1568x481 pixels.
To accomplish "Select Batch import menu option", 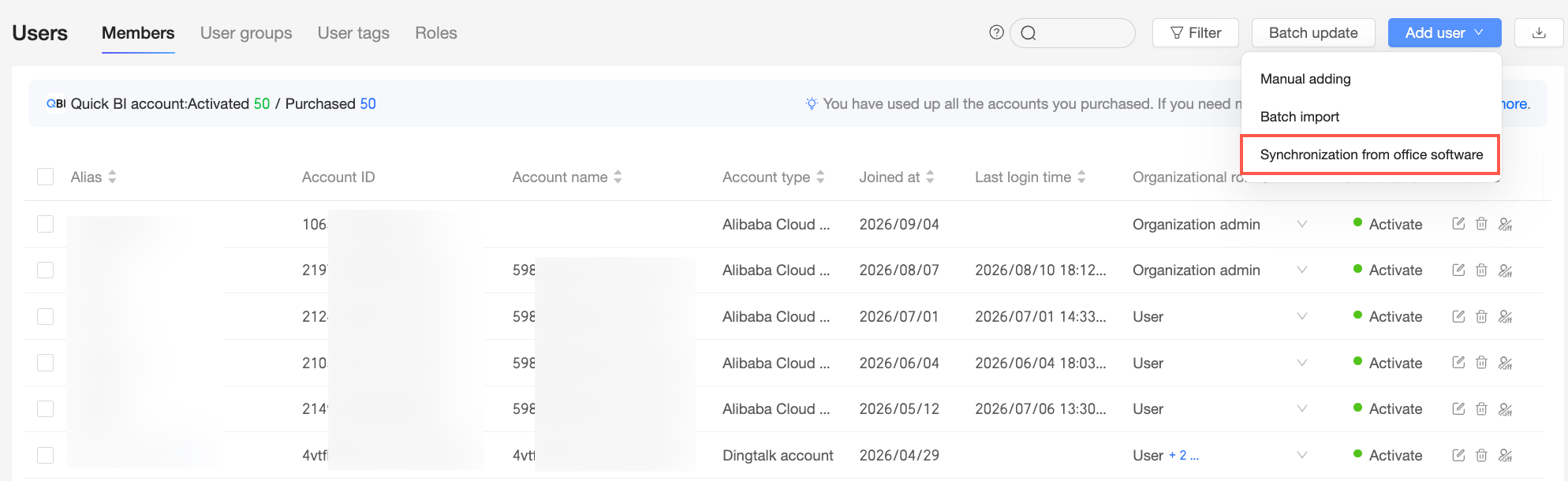I will (1300, 117).
